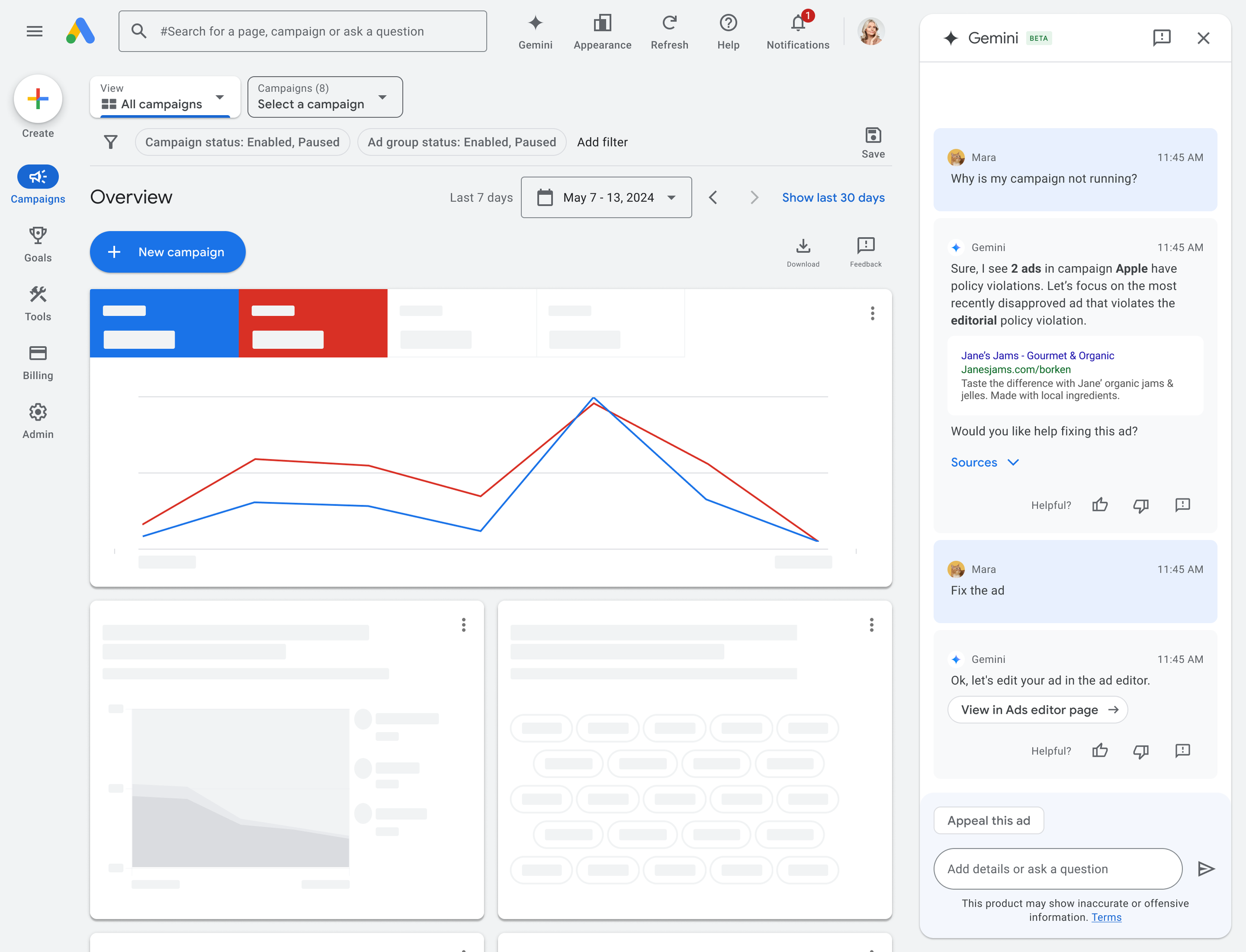This screenshot has height=952, width=1246.
Task: Click the Add details or ask question field
Action: pyautogui.click(x=1057, y=868)
